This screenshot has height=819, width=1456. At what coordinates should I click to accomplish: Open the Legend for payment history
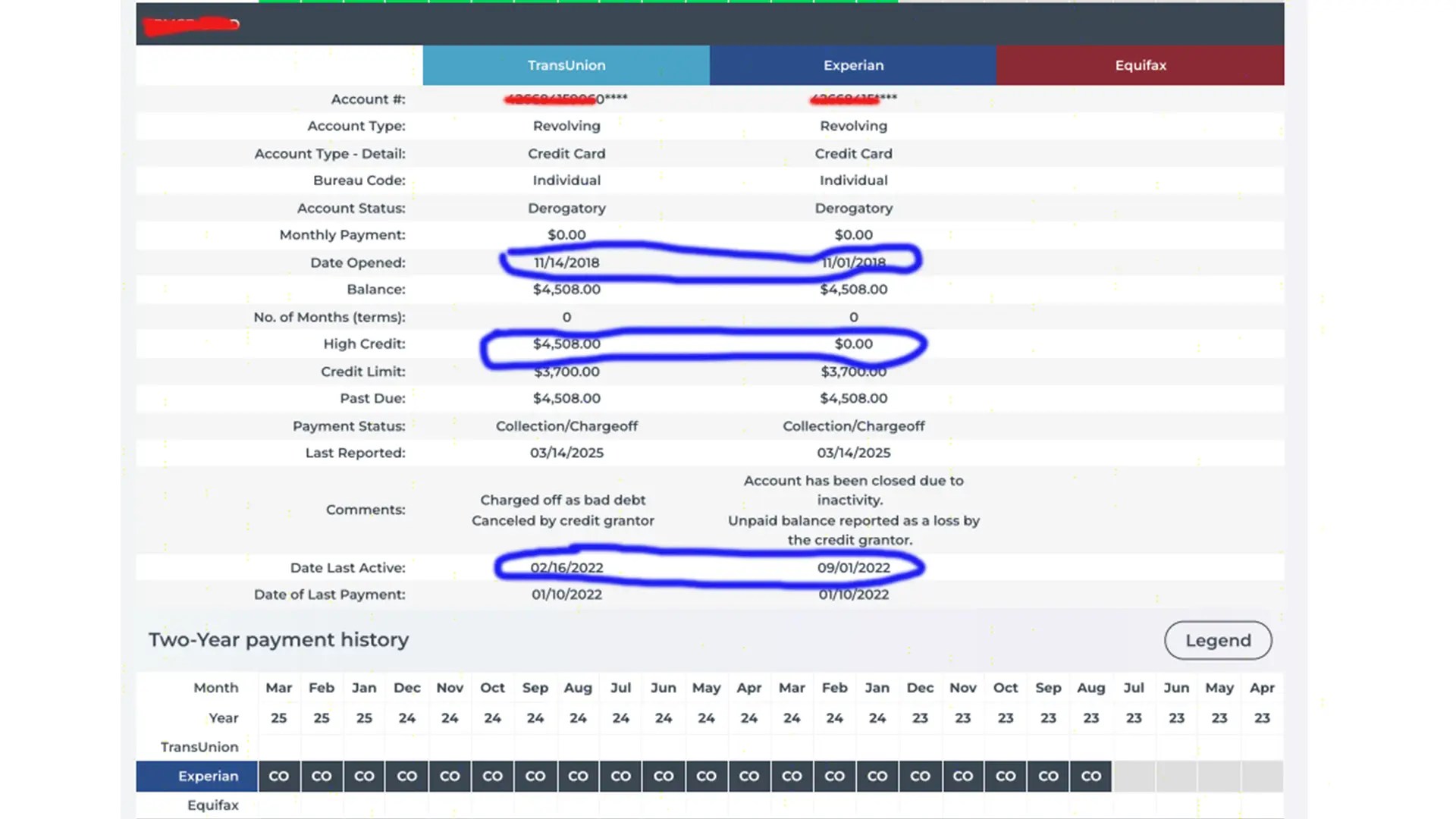pos(1218,641)
